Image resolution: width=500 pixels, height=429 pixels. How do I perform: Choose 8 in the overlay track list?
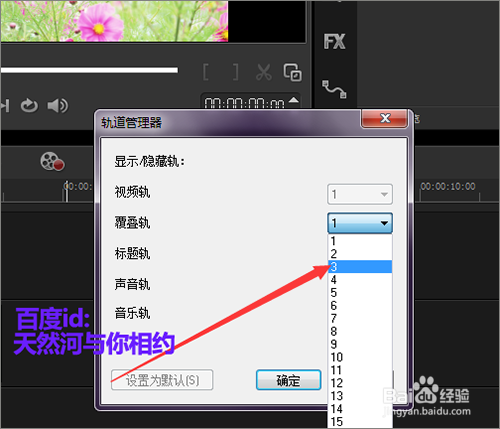click(360, 331)
